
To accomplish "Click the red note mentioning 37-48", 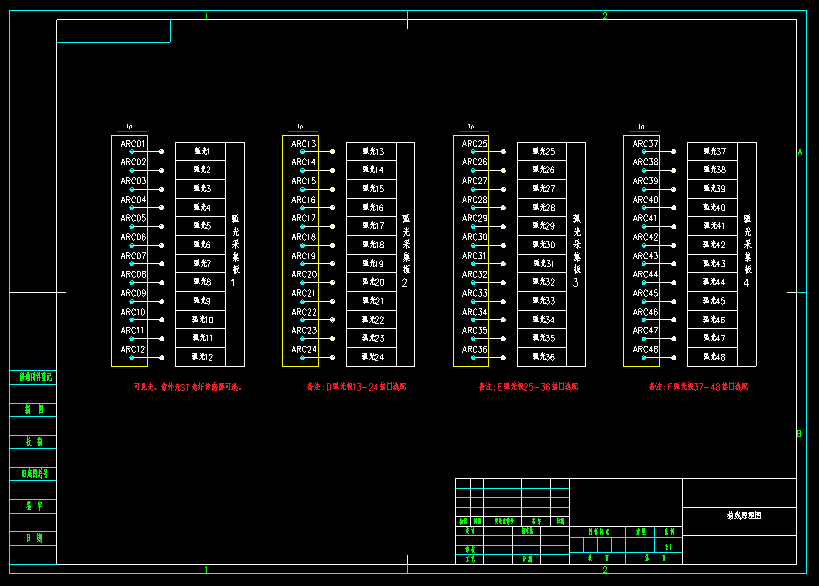I will pos(698,386).
